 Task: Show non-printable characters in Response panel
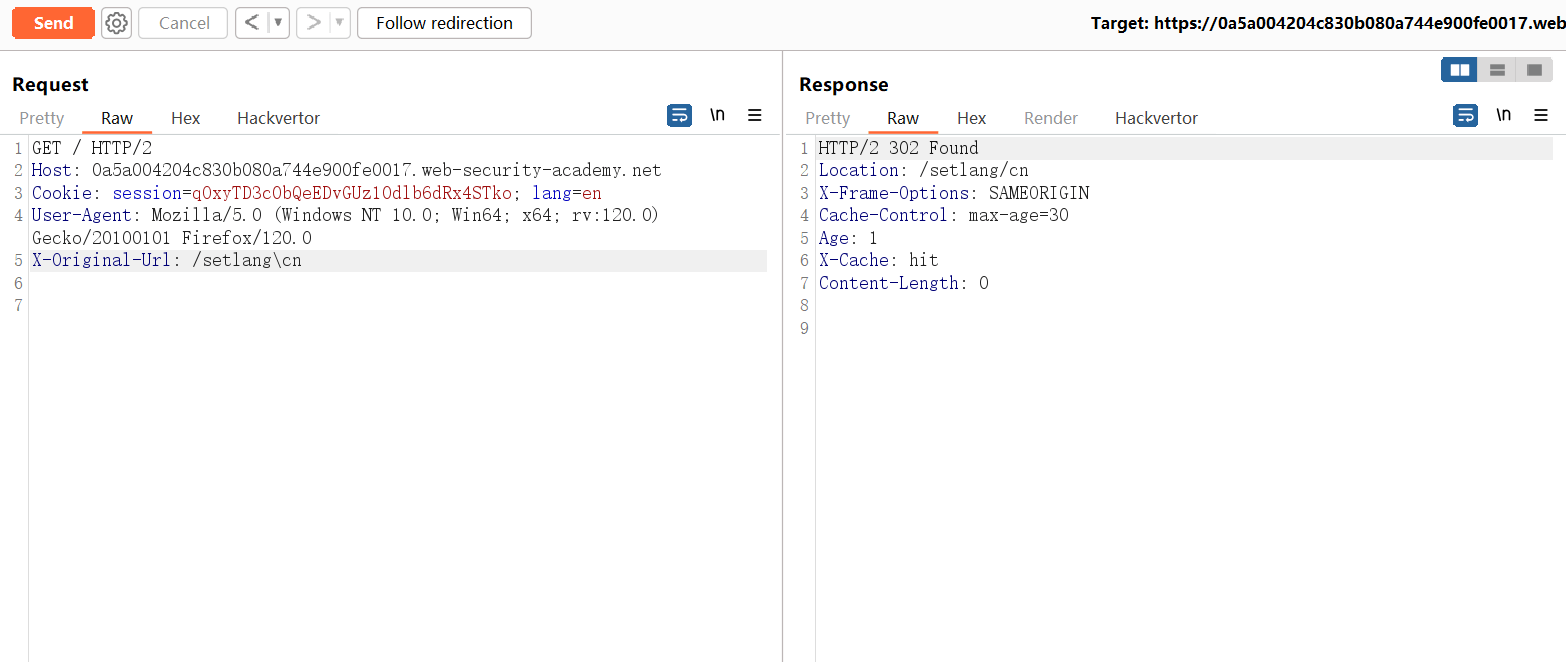(1503, 116)
